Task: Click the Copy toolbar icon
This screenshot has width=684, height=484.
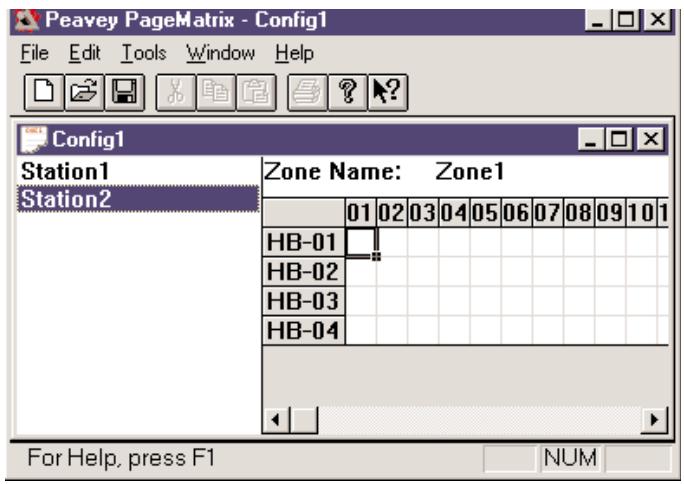Action: coord(216,92)
